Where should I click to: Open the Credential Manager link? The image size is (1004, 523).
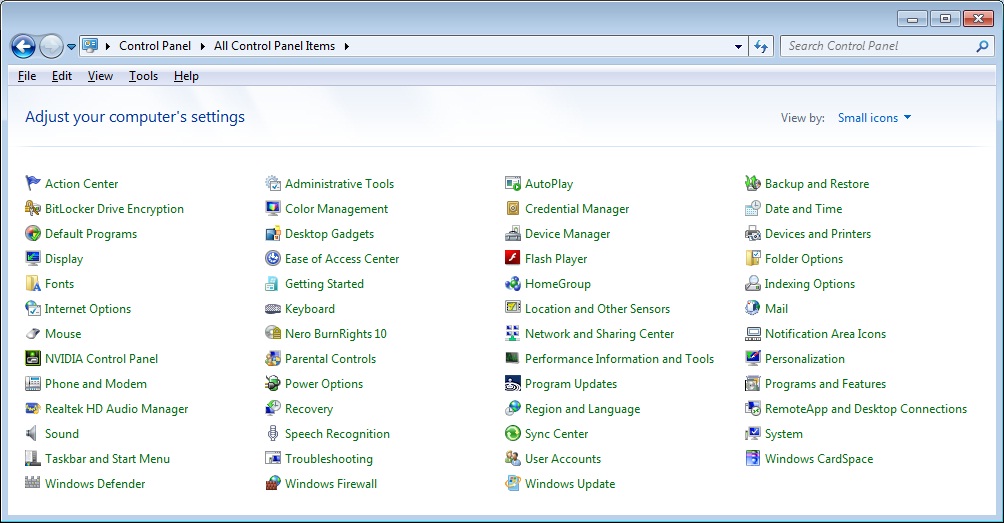click(577, 209)
